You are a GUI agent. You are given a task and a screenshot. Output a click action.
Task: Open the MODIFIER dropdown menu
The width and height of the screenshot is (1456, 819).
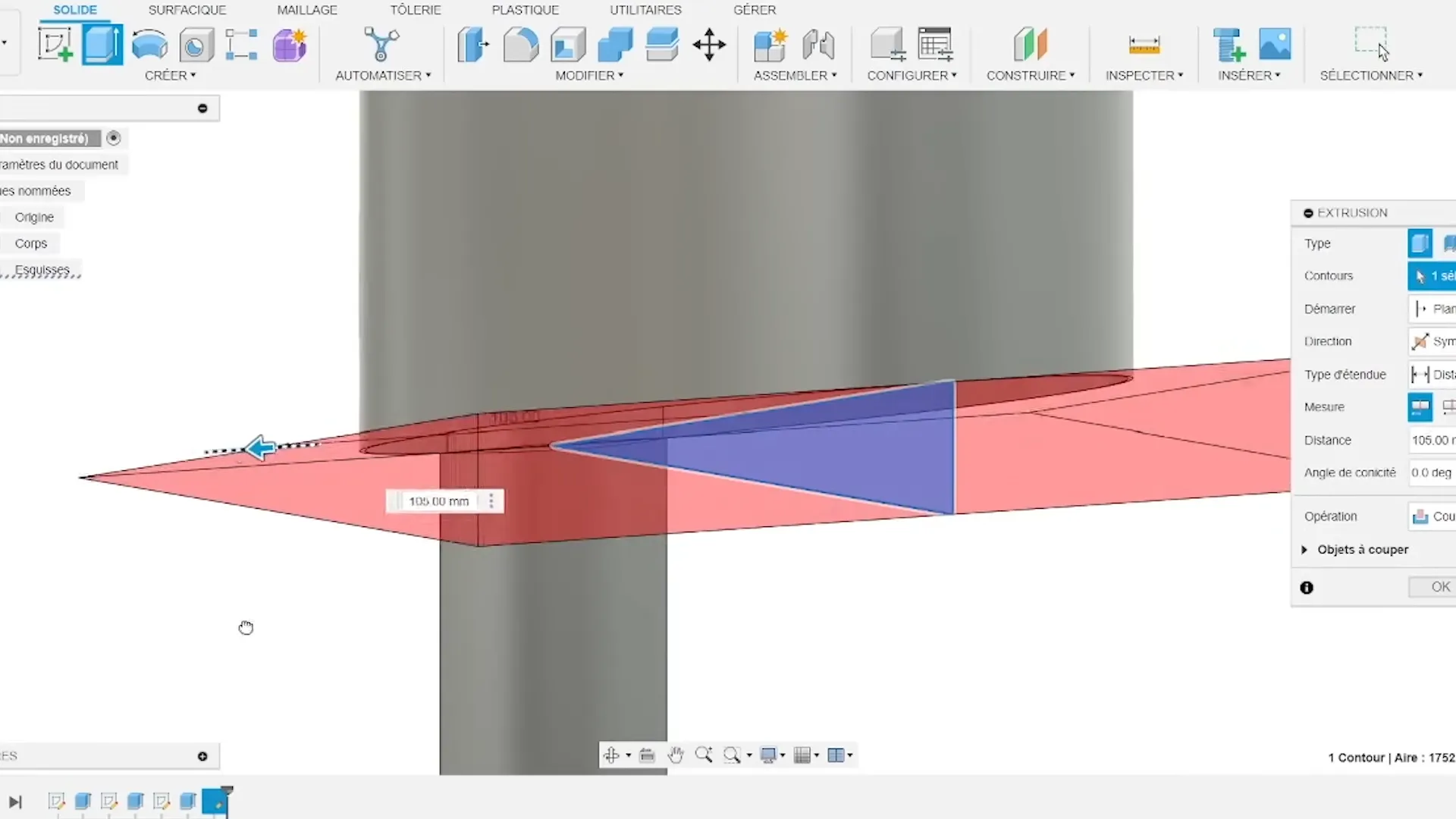point(589,76)
